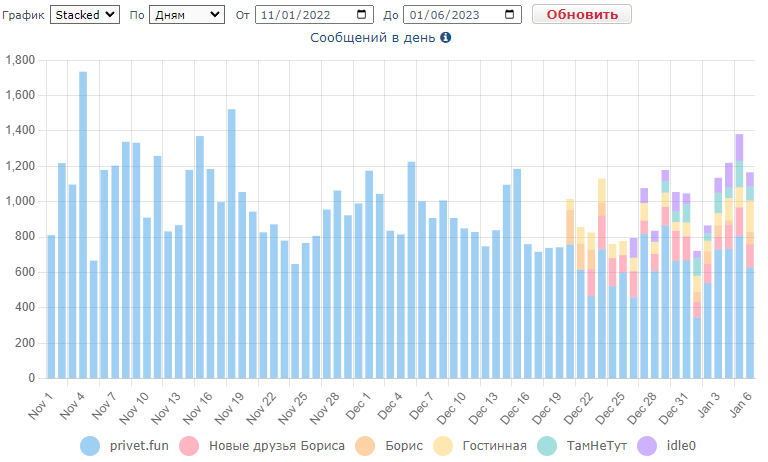Toggle Борис orange legend swatch

coord(365,446)
